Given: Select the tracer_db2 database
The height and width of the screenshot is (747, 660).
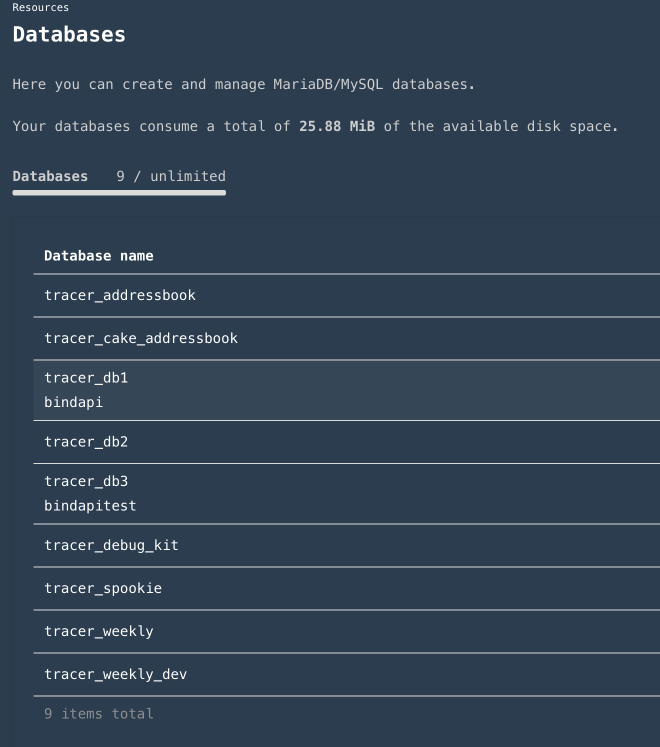Looking at the screenshot, I should point(86,441).
